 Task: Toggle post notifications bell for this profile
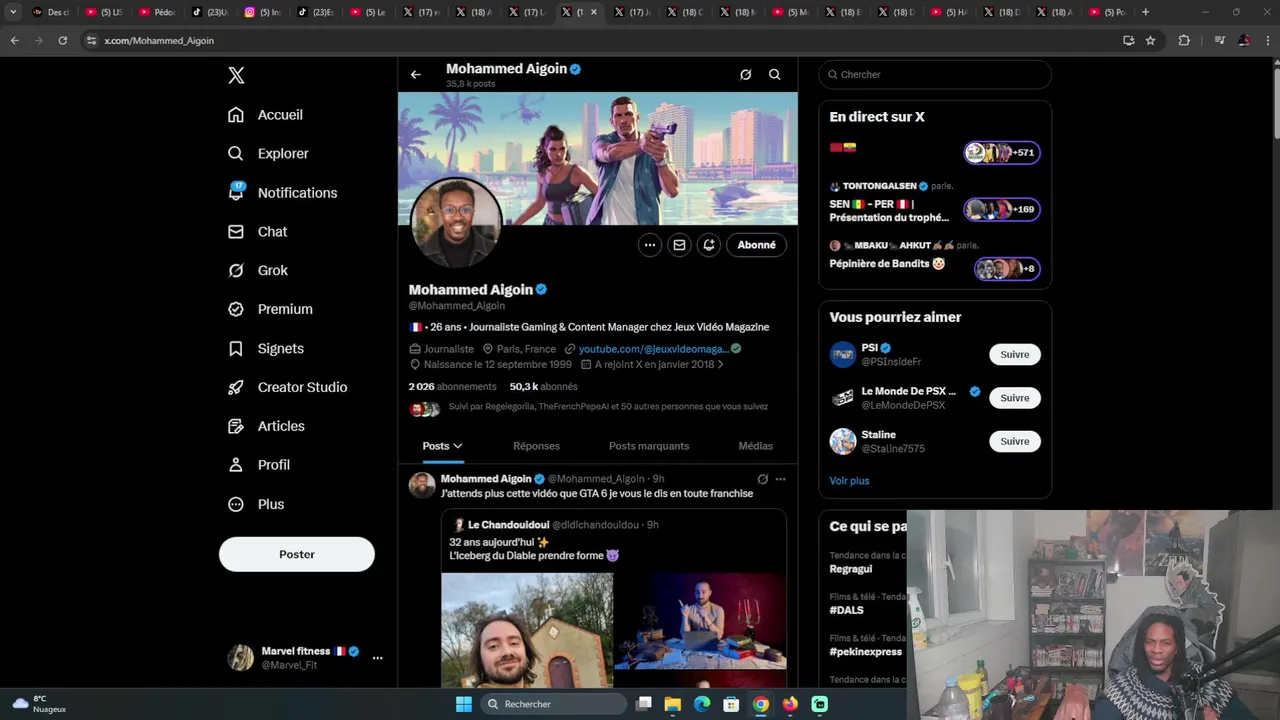point(709,245)
